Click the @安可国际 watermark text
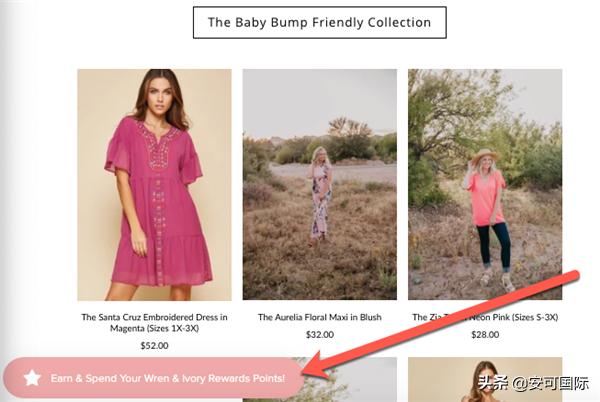This screenshot has width=600, height=402. click(549, 382)
